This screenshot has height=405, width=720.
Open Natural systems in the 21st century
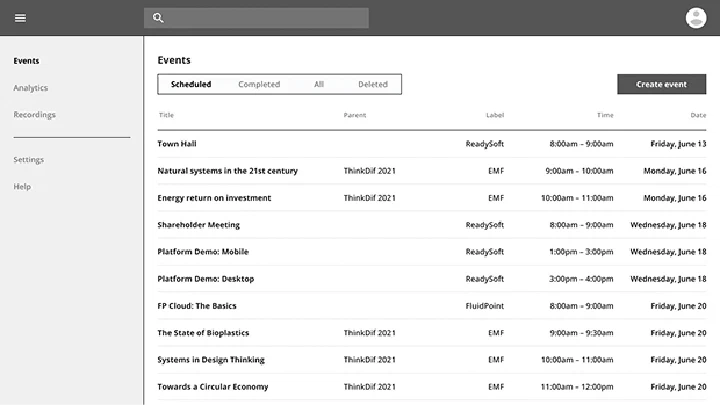pos(228,171)
